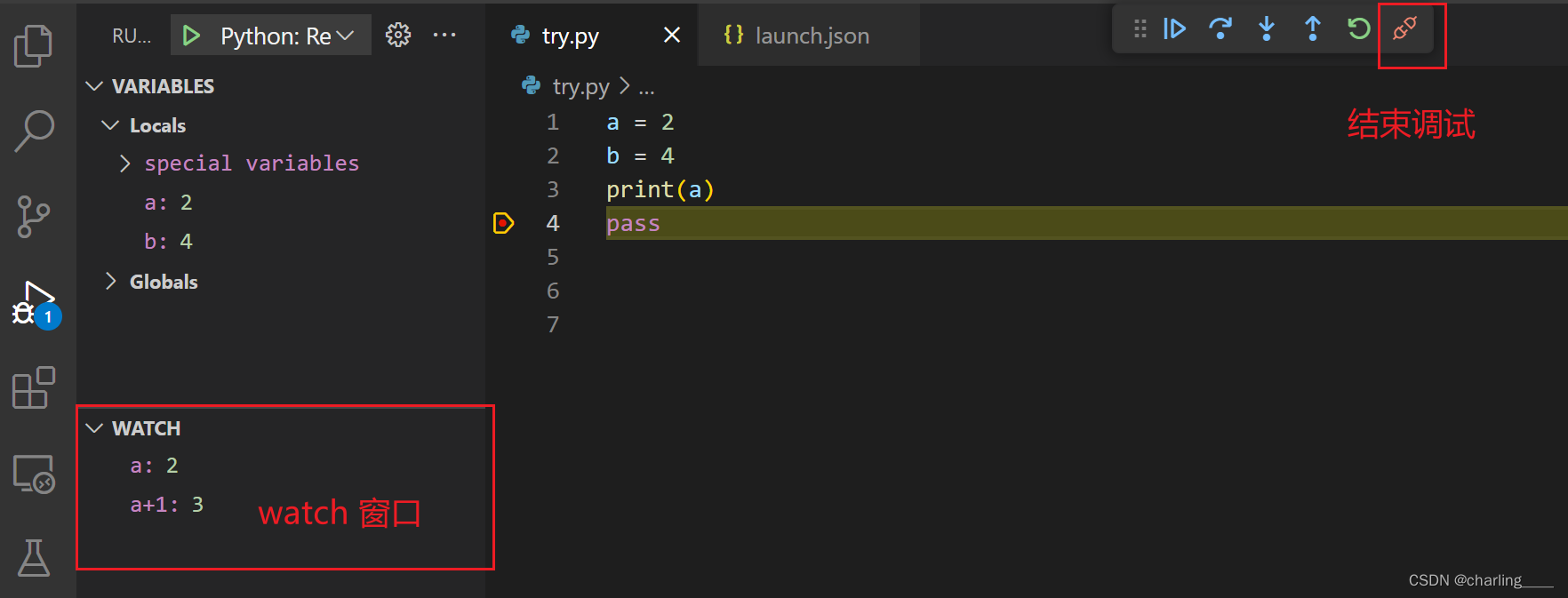Open the Testing flask view

click(34, 557)
